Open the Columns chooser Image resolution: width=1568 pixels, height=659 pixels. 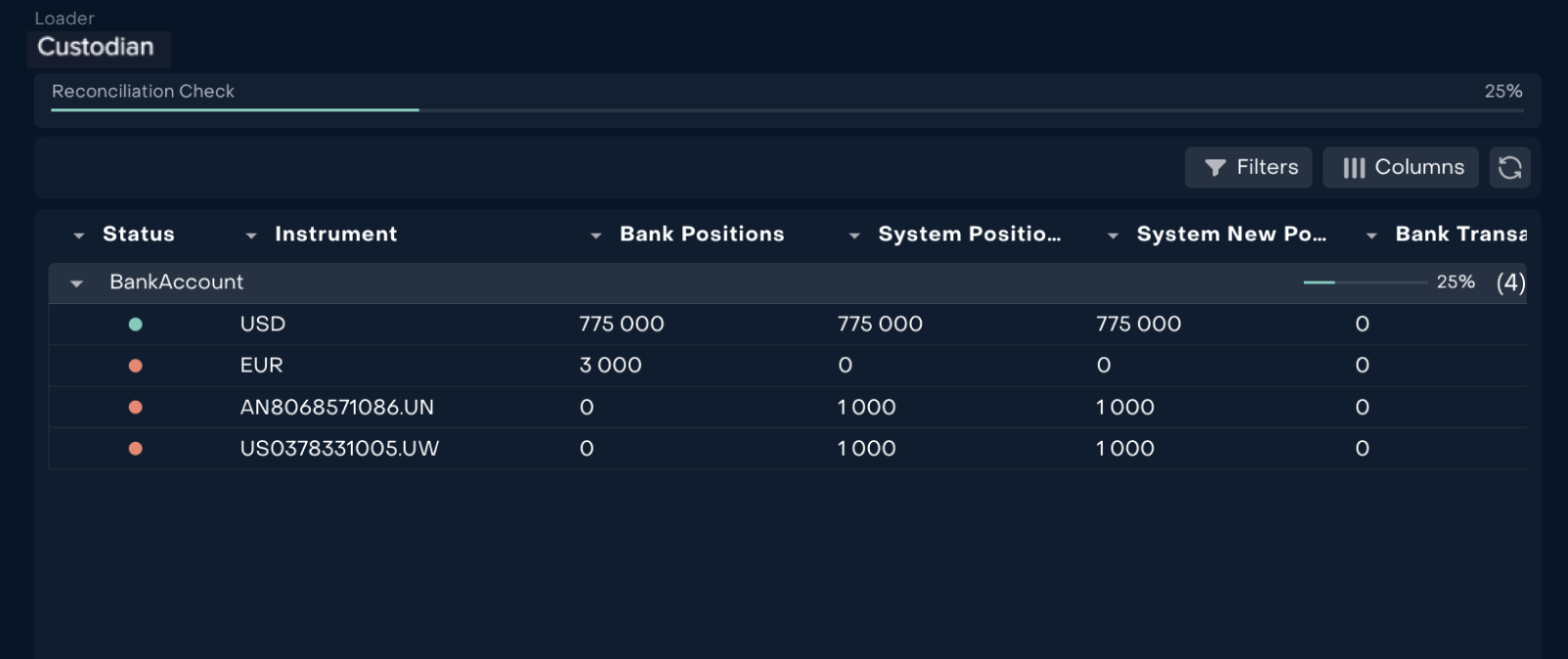1400,167
